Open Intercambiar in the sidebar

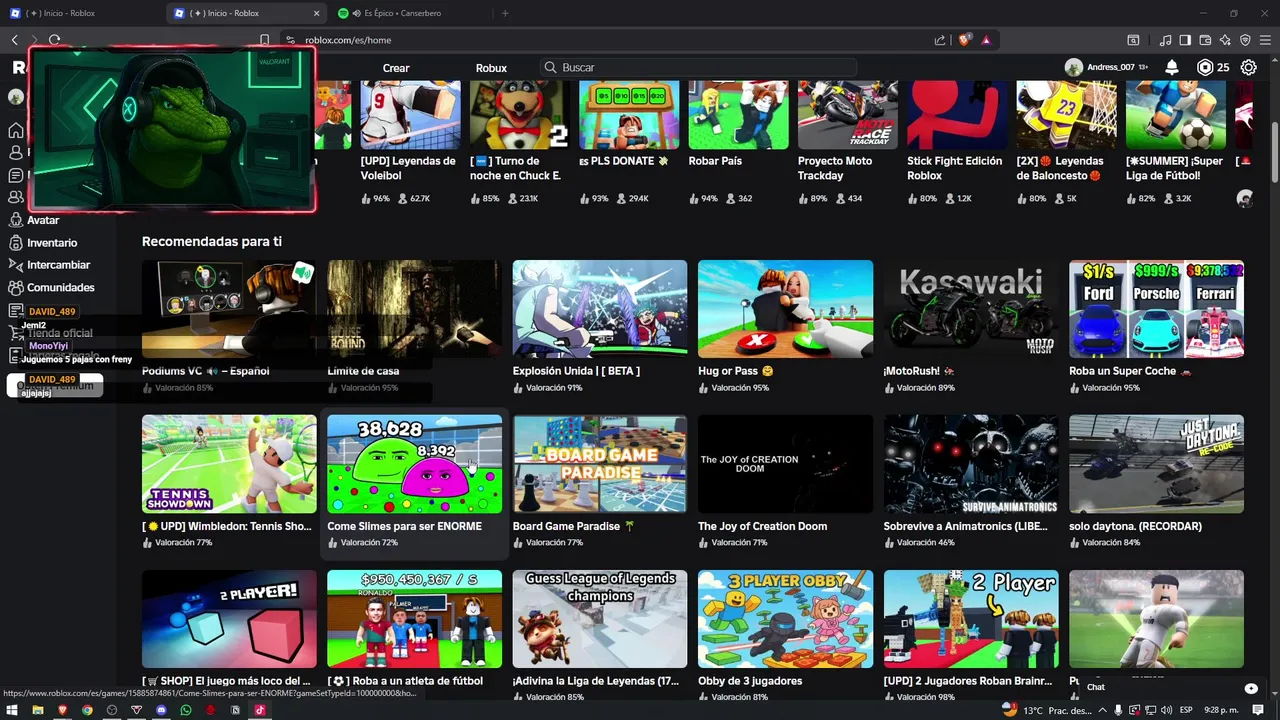coord(49,265)
